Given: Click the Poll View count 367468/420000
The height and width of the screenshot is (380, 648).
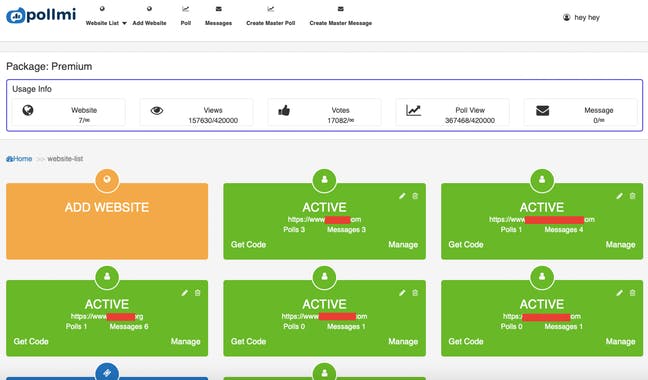Looking at the screenshot, I should coord(470,121).
